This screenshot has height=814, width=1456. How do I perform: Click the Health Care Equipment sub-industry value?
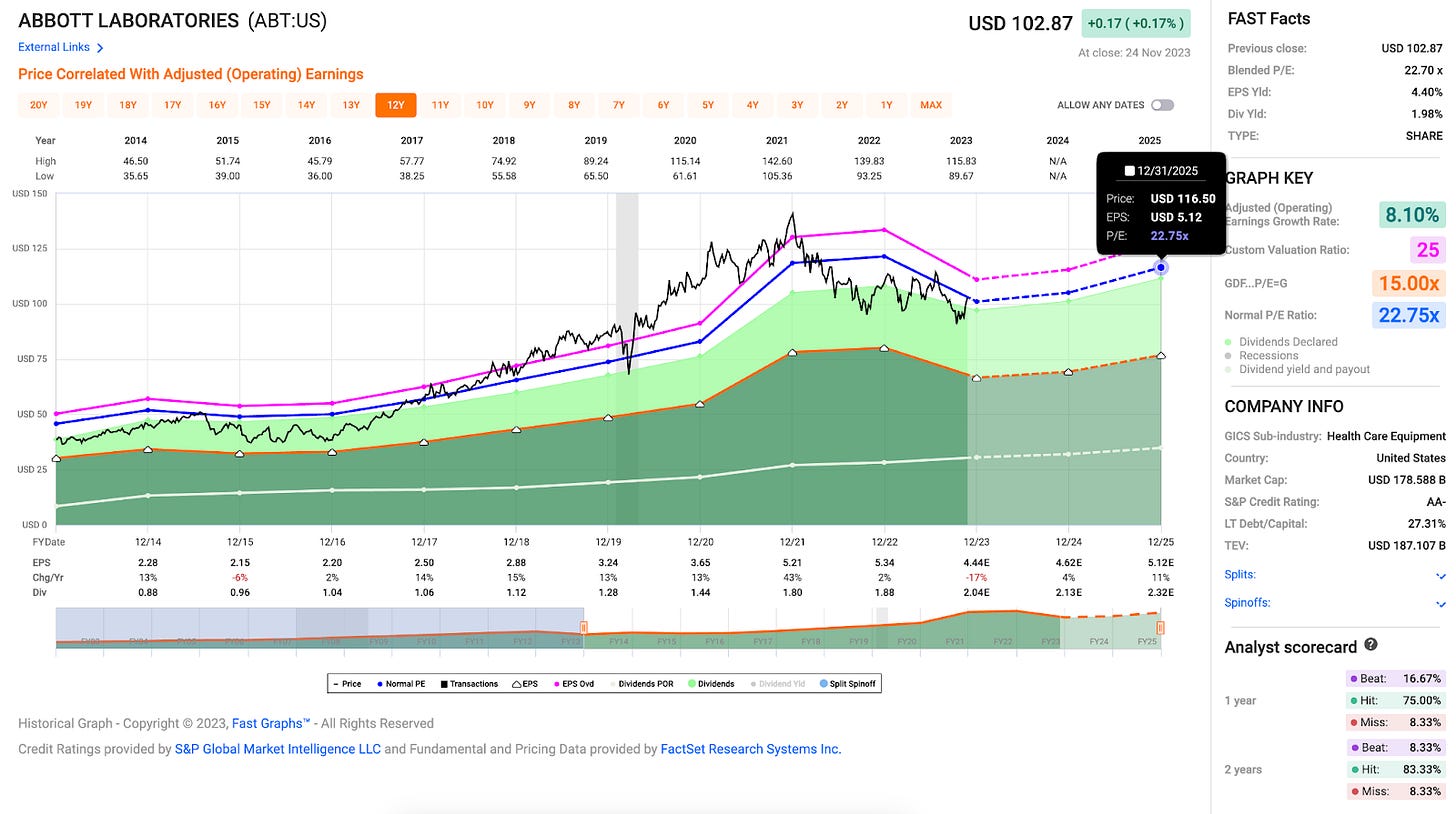pos(1386,436)
